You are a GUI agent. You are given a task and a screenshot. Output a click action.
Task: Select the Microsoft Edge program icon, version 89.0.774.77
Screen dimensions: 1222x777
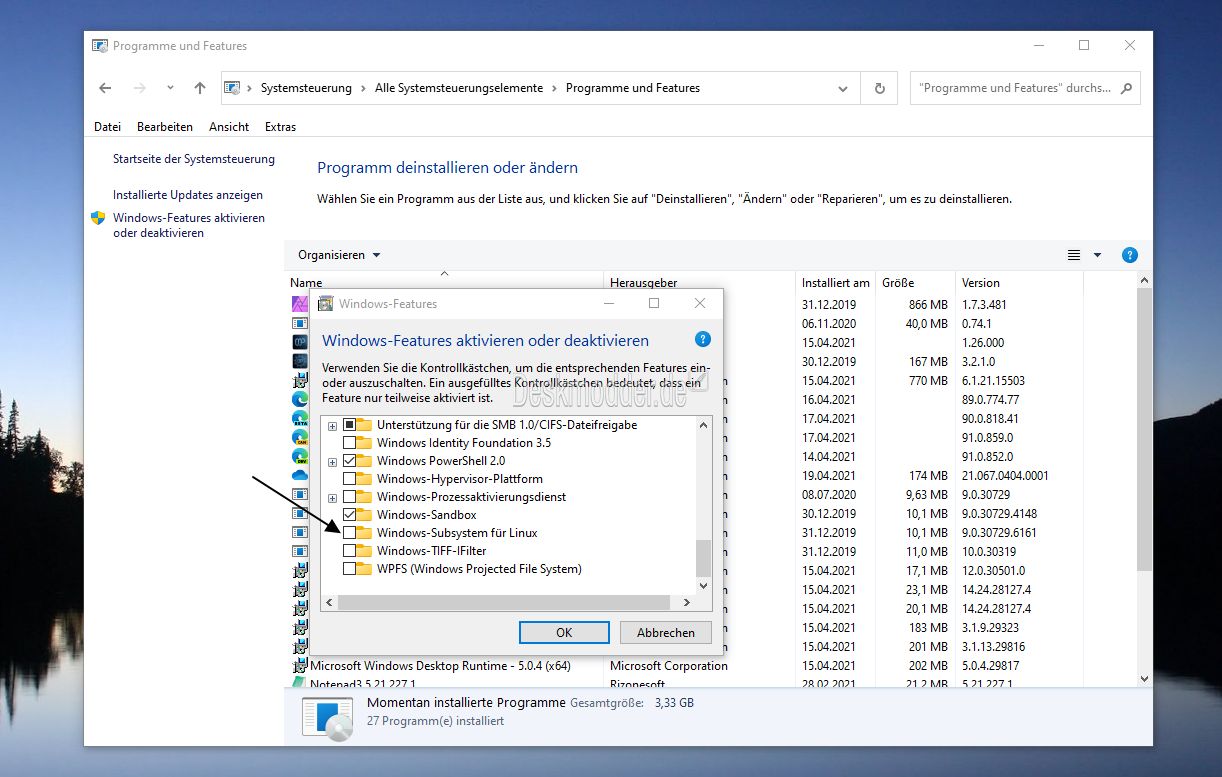pos(300,399)
